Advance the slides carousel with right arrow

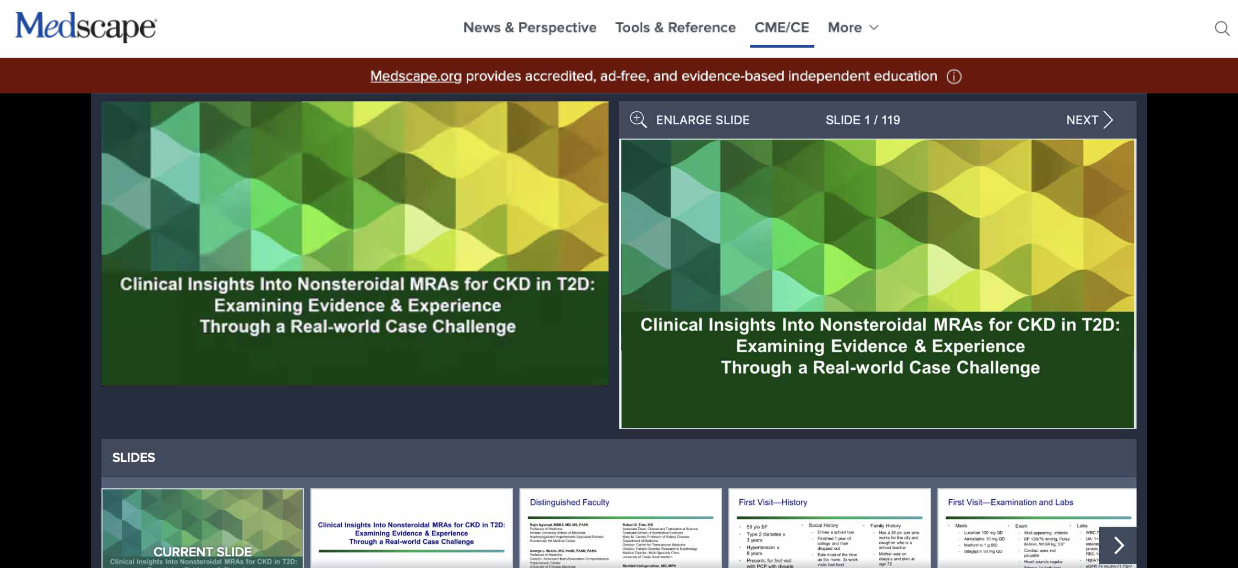(x=1118, y=546)
